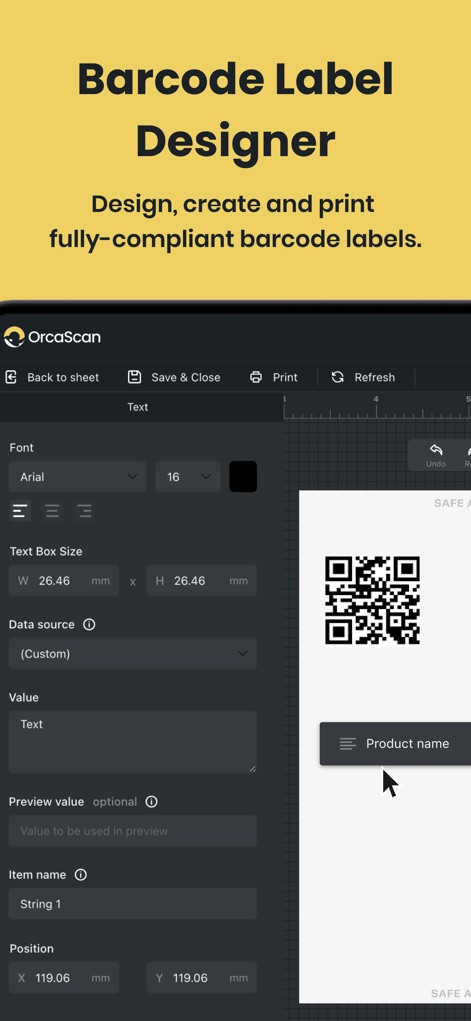Edit the Y position field
The width and height of the screenshot is (471, 1021).
(x=202, y=978)
